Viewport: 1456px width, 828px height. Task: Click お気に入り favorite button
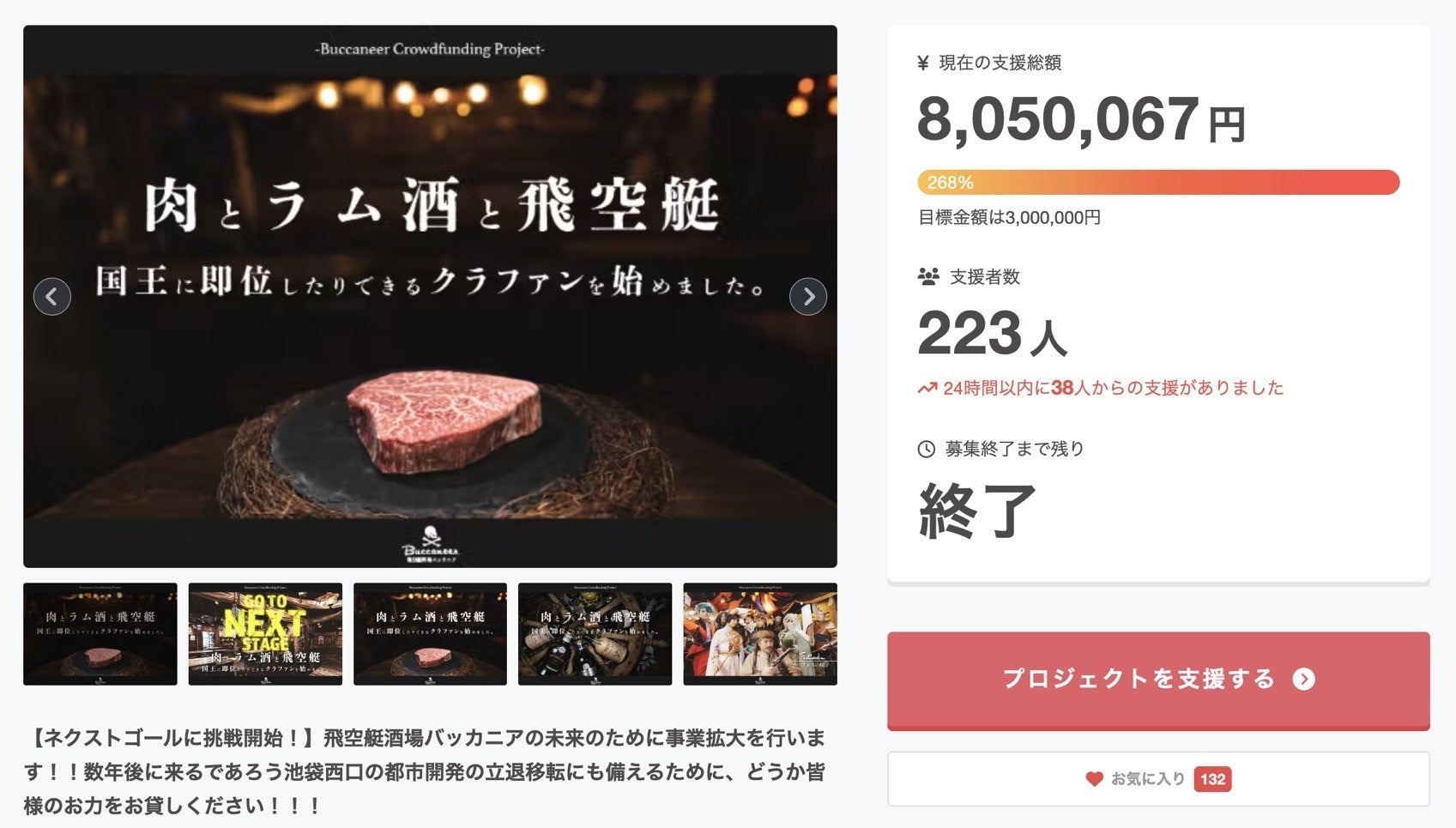click(x=1158, y=779)
